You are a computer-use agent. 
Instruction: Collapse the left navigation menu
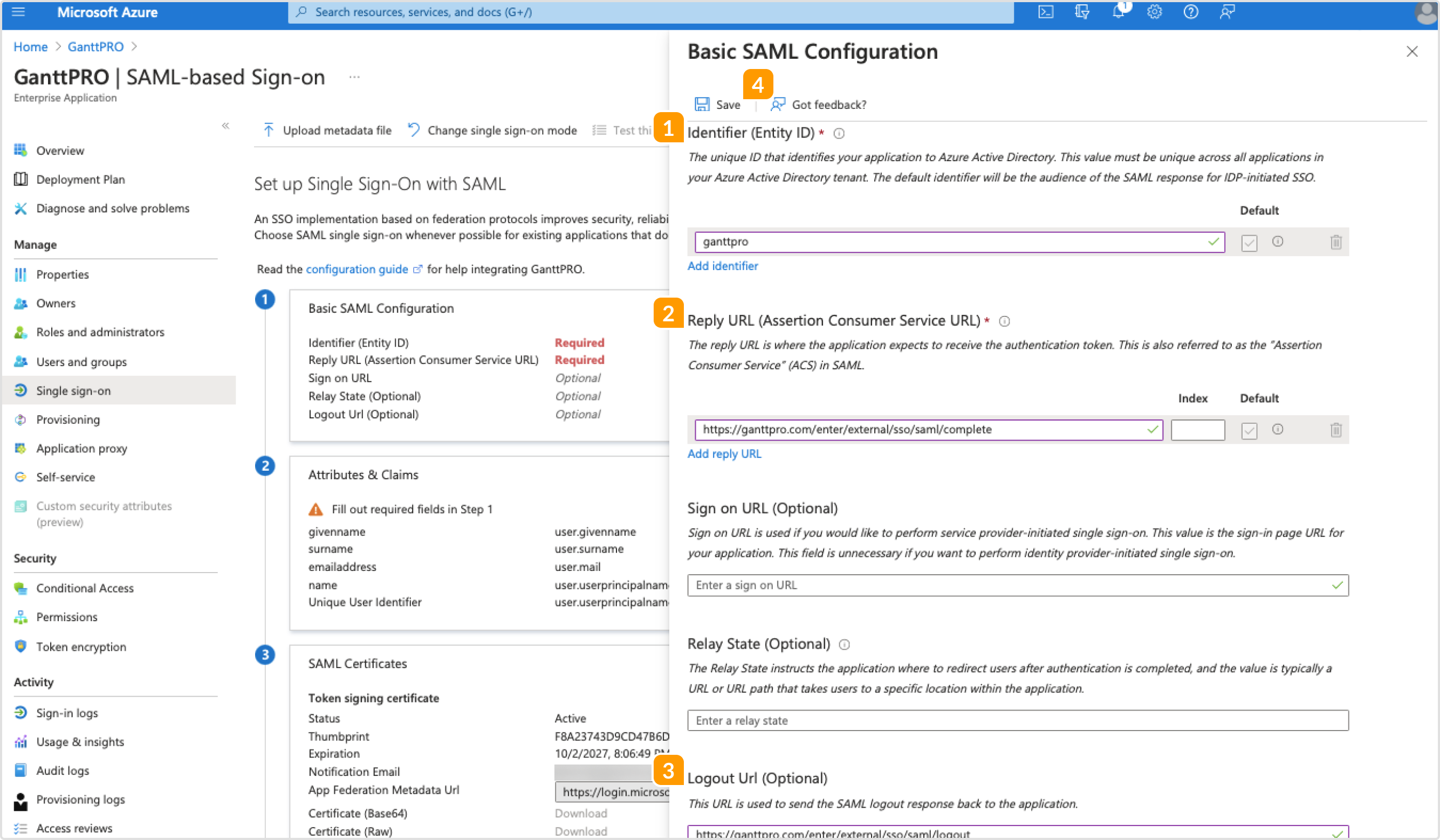point(226,126)
